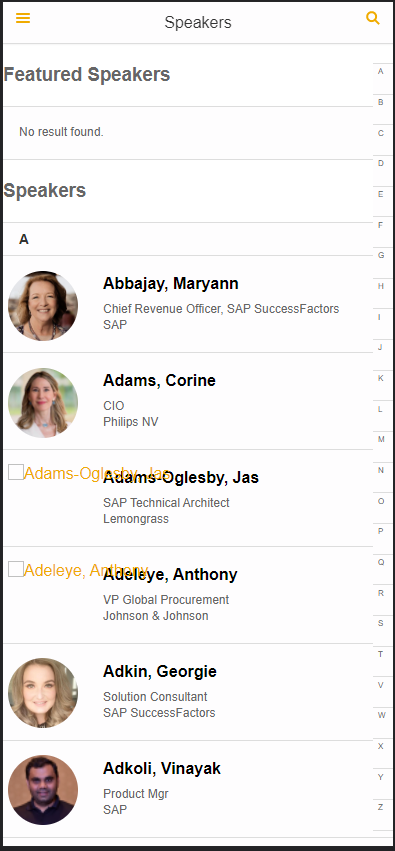Click the orange Adams-Oglesby, Jas link text
The height and width of the screenshot is (851, 395).
click(x=97, y=473)
